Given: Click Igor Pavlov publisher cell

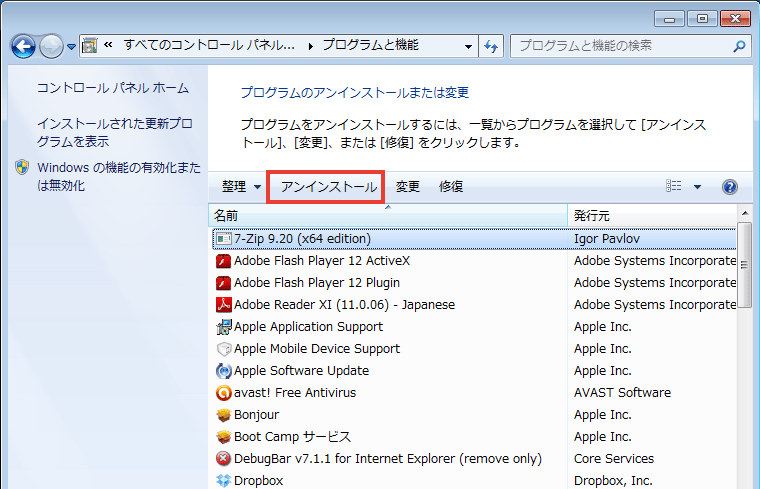Looking at the screenshot, I should 606,239.
